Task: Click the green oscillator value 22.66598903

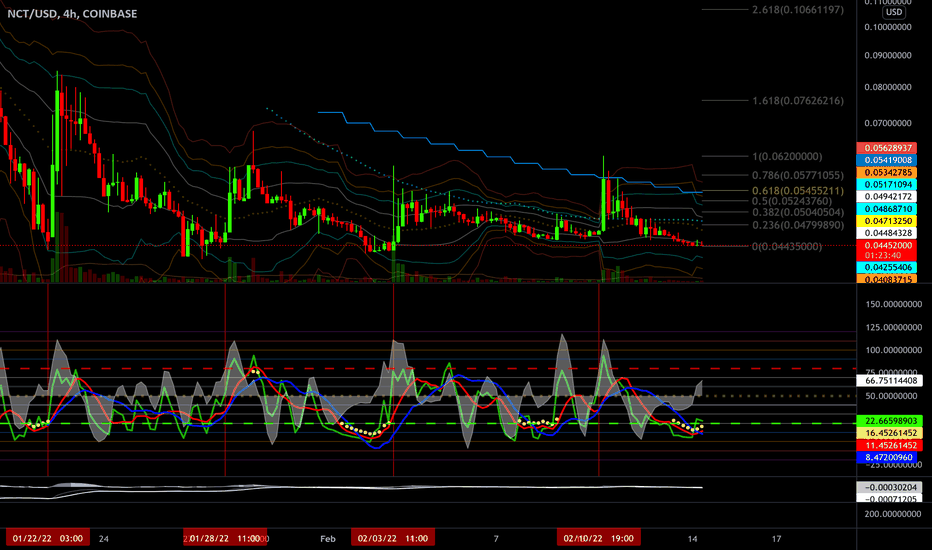Action: 890,421
